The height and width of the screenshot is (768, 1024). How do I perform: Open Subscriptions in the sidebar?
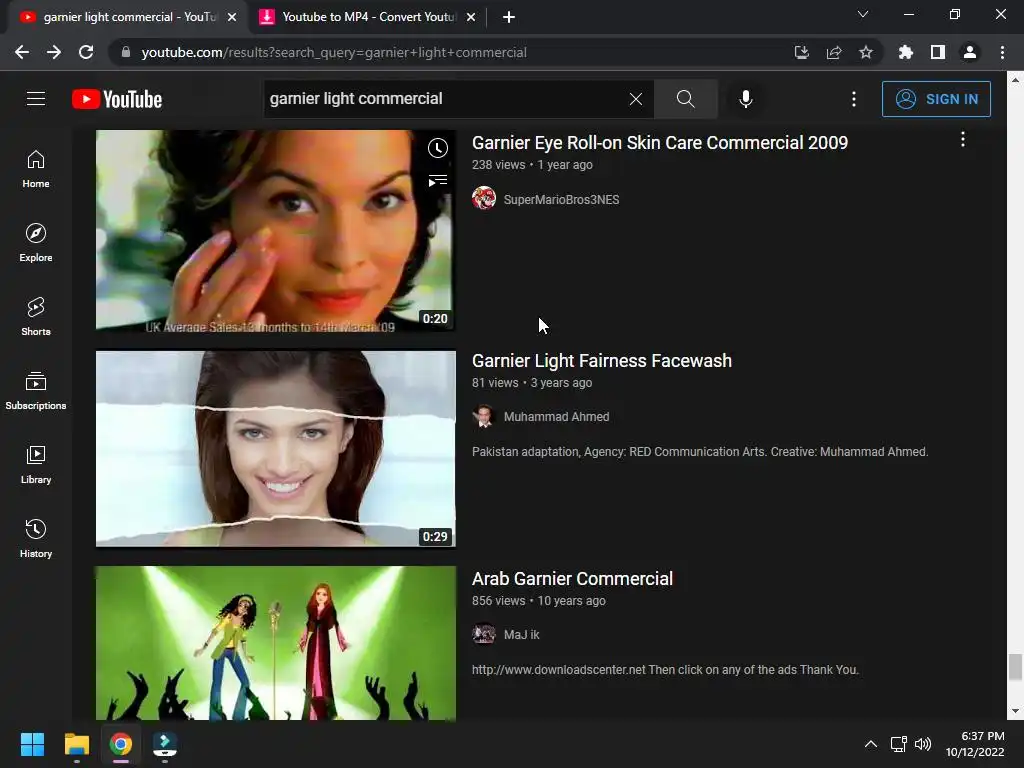[x=36, y=391]
